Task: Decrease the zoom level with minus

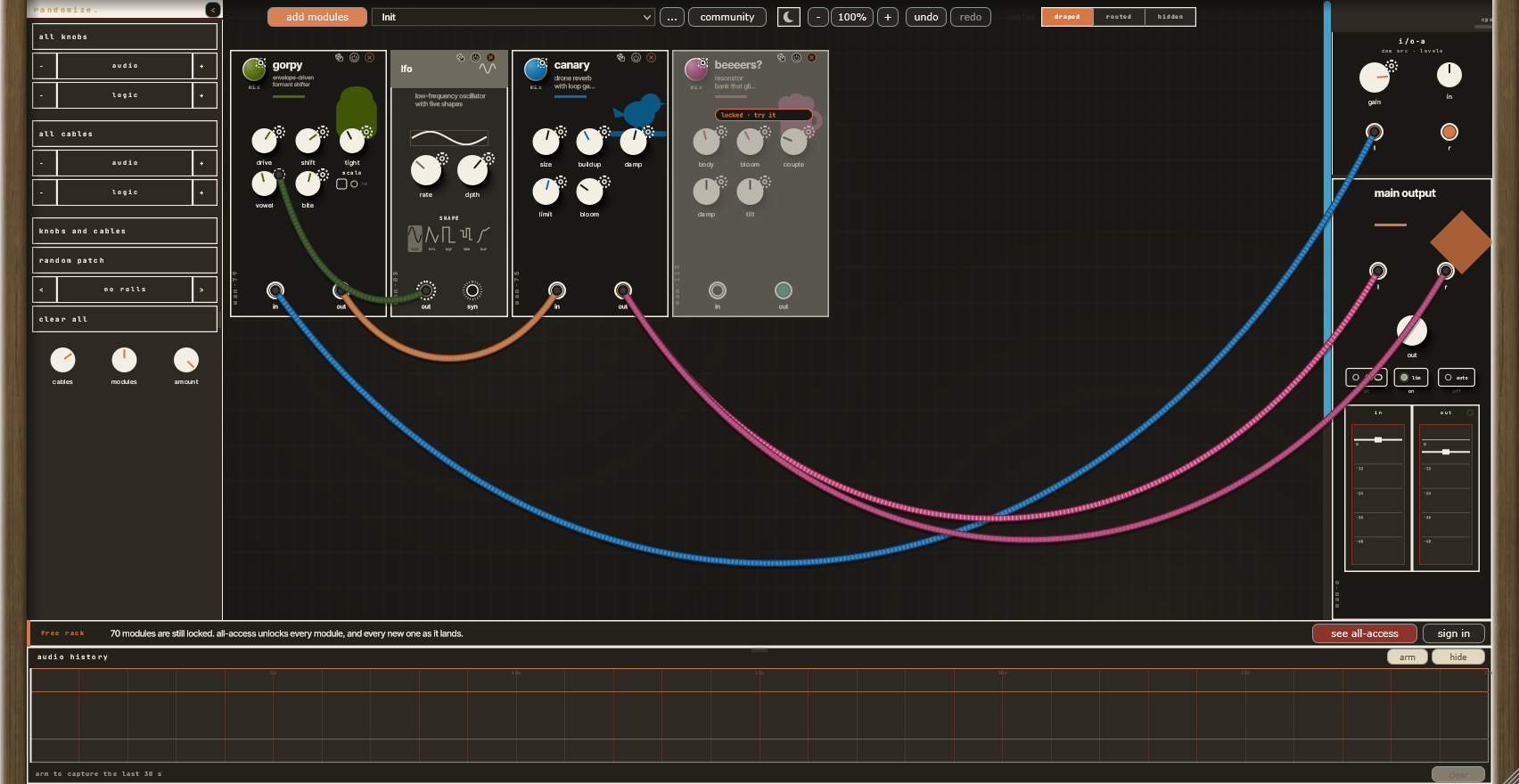Action: pos(818,17)
